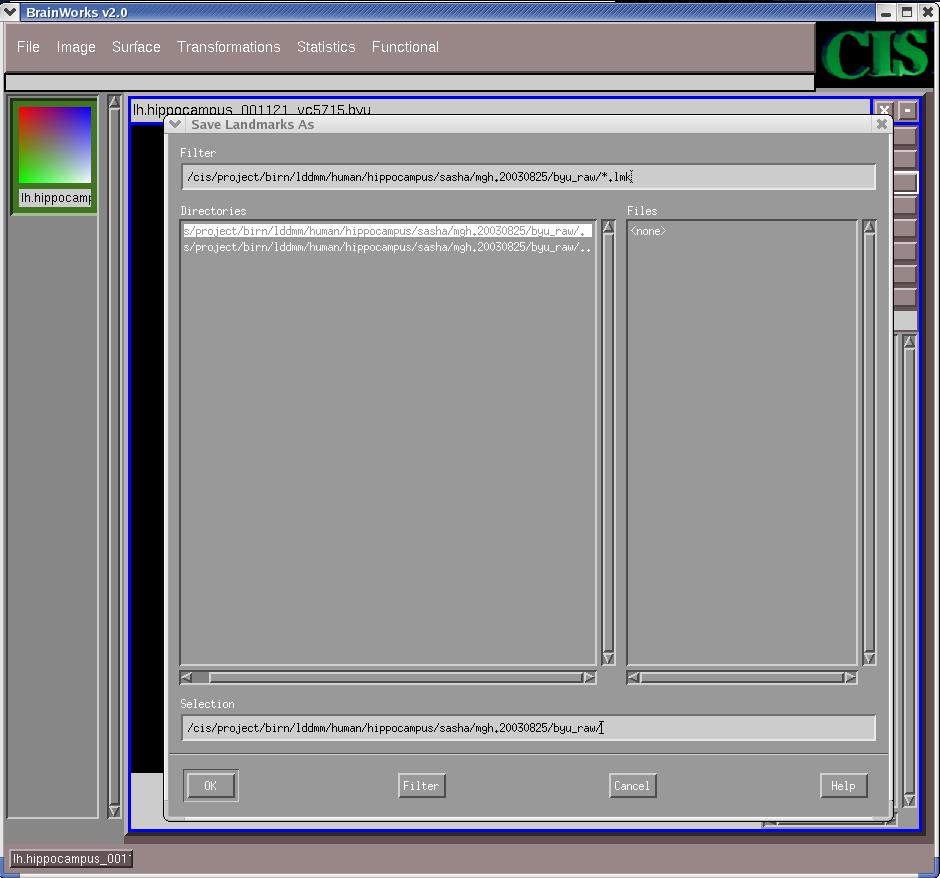Click Directories list scroll-up arrow
The width and height of the screenshot is (940, 878).
point(608,227)
